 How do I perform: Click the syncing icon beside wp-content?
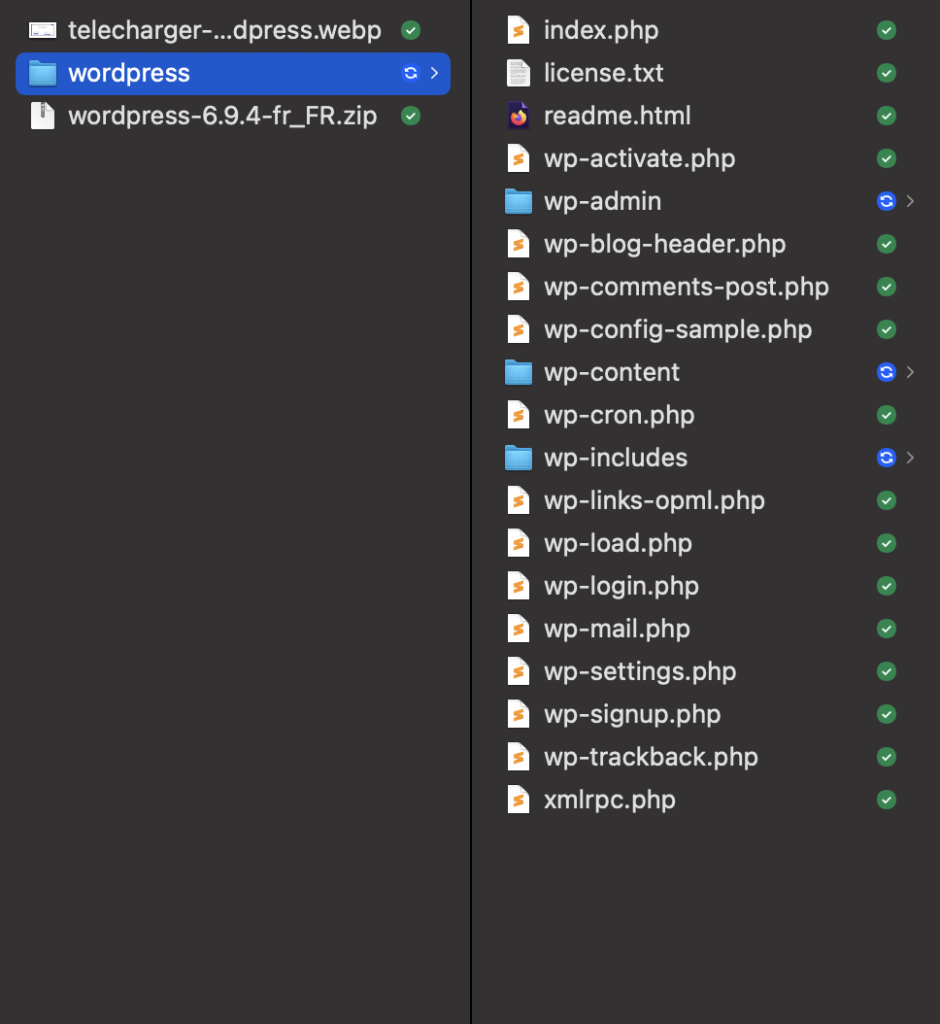click(886, 372)
